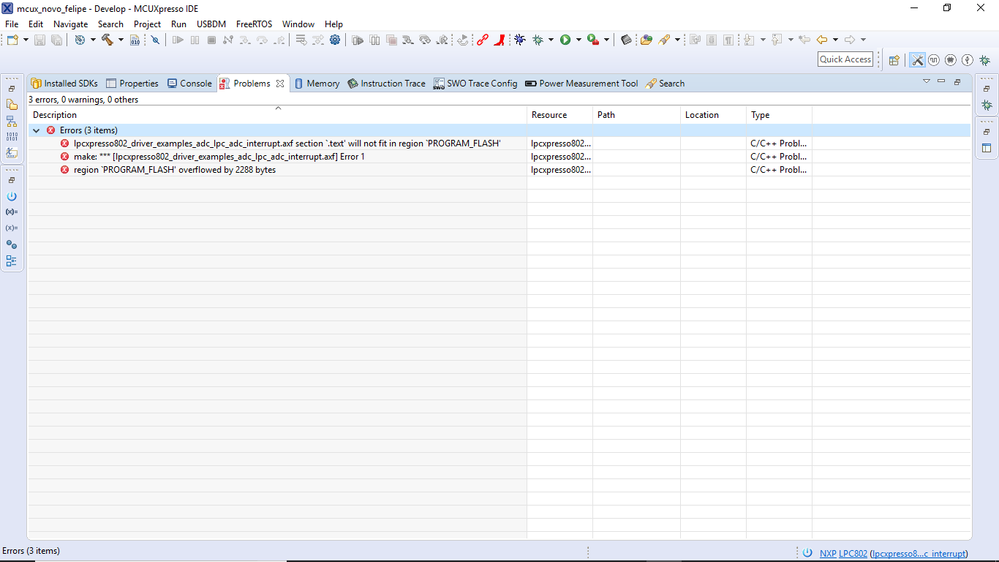Image resolution: width=999 pixels, height=562 pixels.
Task: Click the blue power Quickstart icon
Action: [11, 196]
